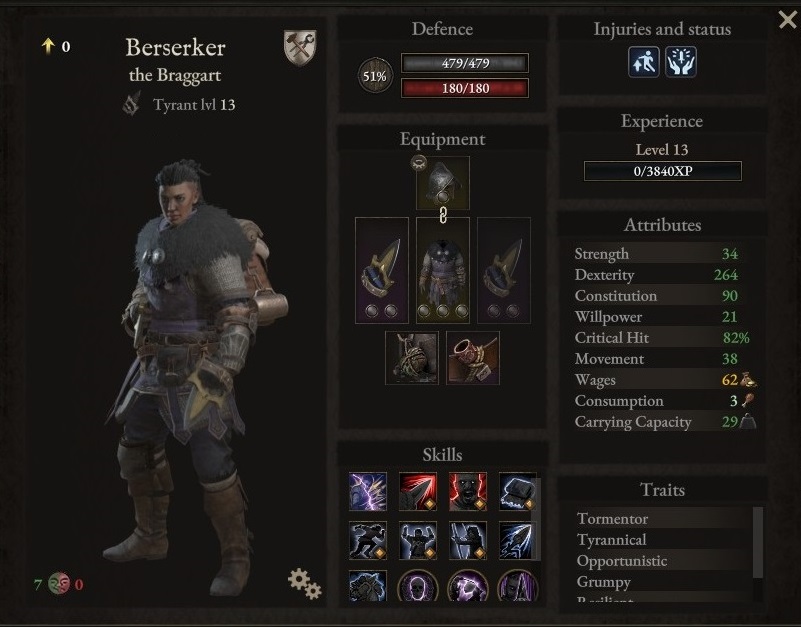Click the right-hand dagger weapon slot
Screen dimensions: 801x627
(504, 270)
